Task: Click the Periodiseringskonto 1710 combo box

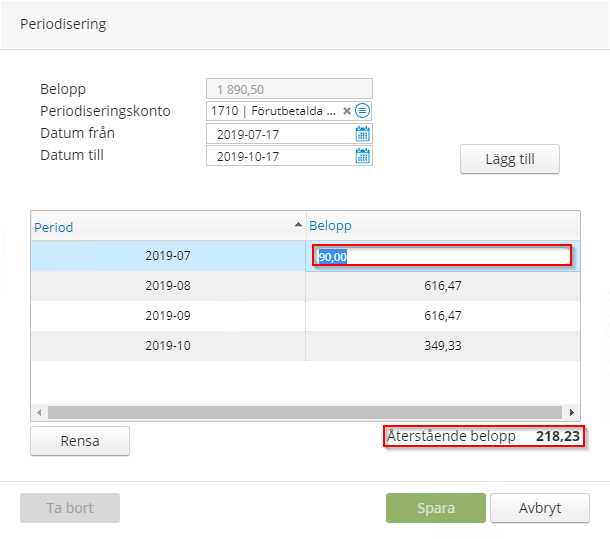Action: point(272,111)
